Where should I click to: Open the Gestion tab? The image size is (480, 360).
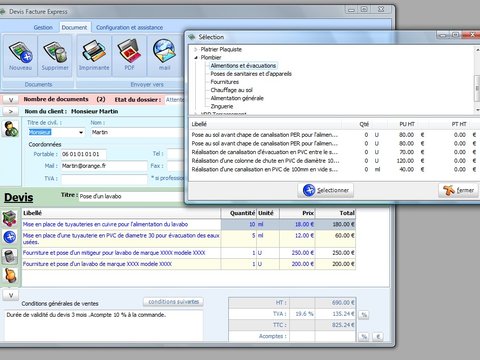43,27
